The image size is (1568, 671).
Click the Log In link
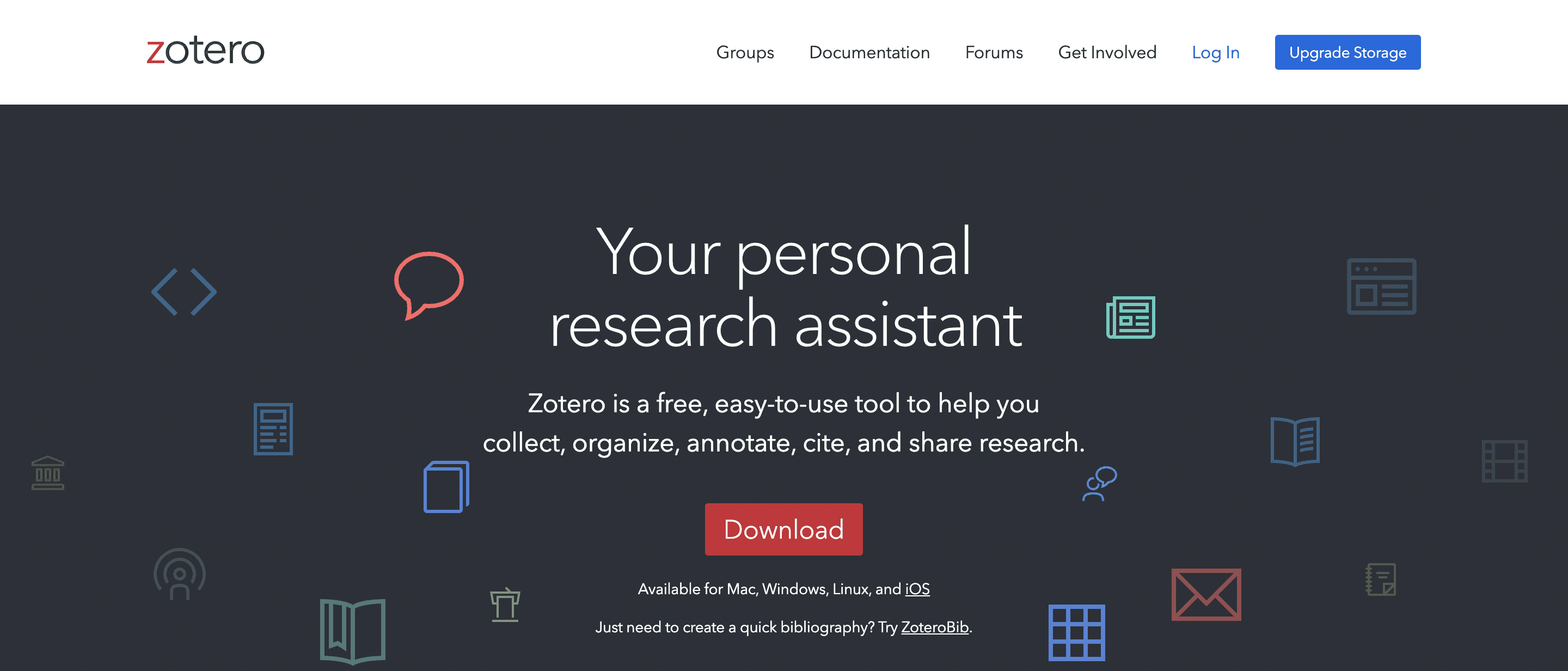[1216, 52]
